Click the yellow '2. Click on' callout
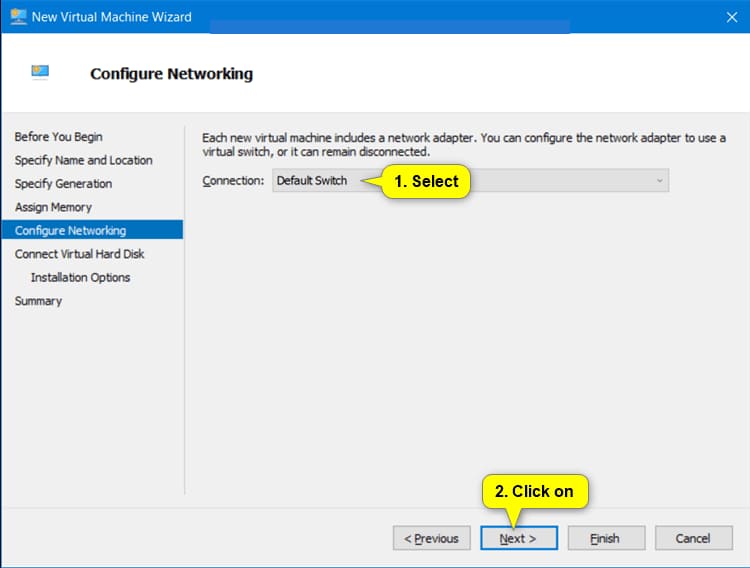This screenshot has height=568, width=750. pyautogui.click(x=535, y=491)
